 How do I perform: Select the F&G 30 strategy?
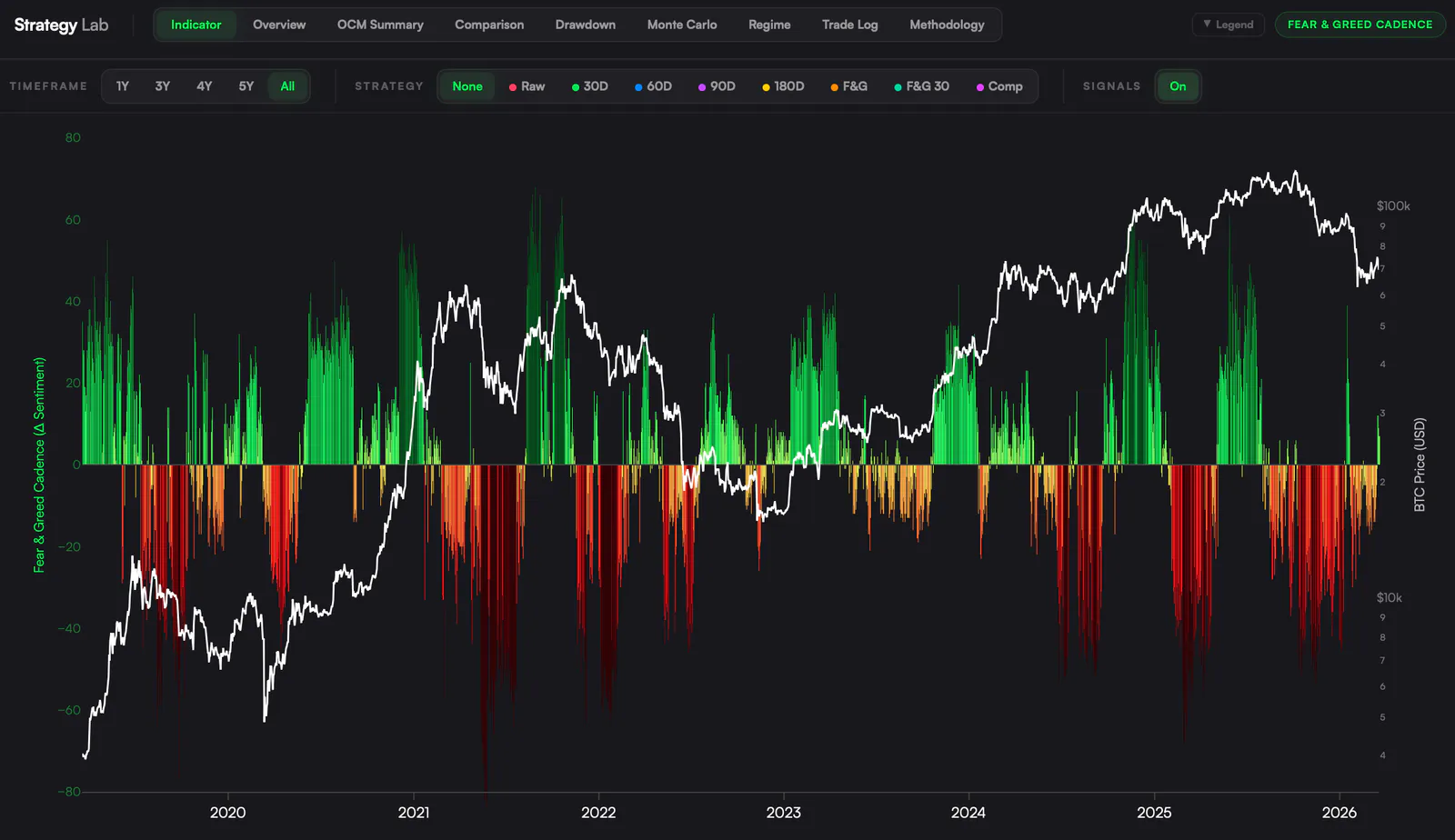tap(921, 86)
